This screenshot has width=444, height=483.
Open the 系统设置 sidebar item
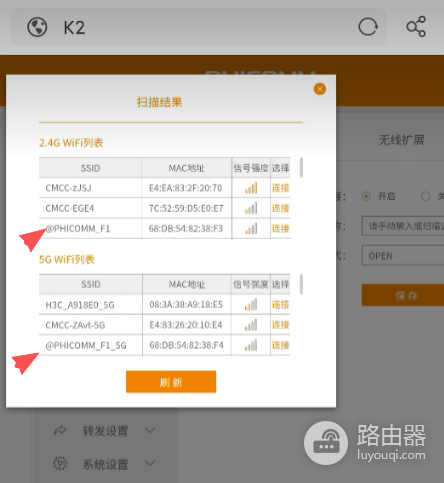pos(105,464)
